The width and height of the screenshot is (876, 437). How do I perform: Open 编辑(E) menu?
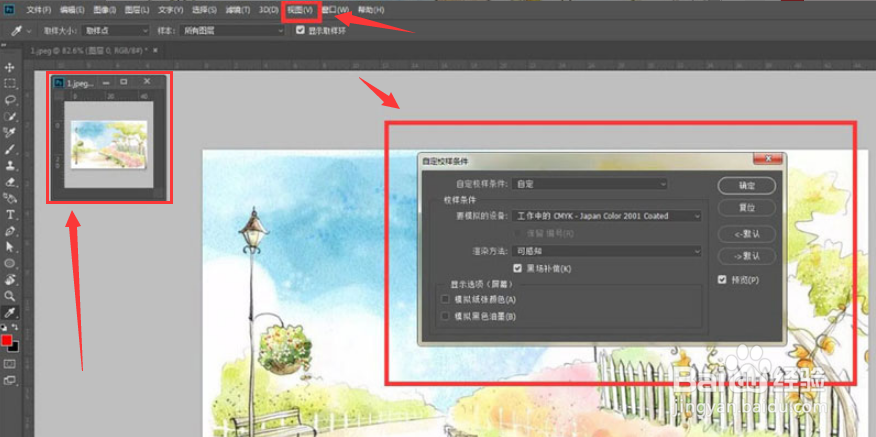pos(72,10)
